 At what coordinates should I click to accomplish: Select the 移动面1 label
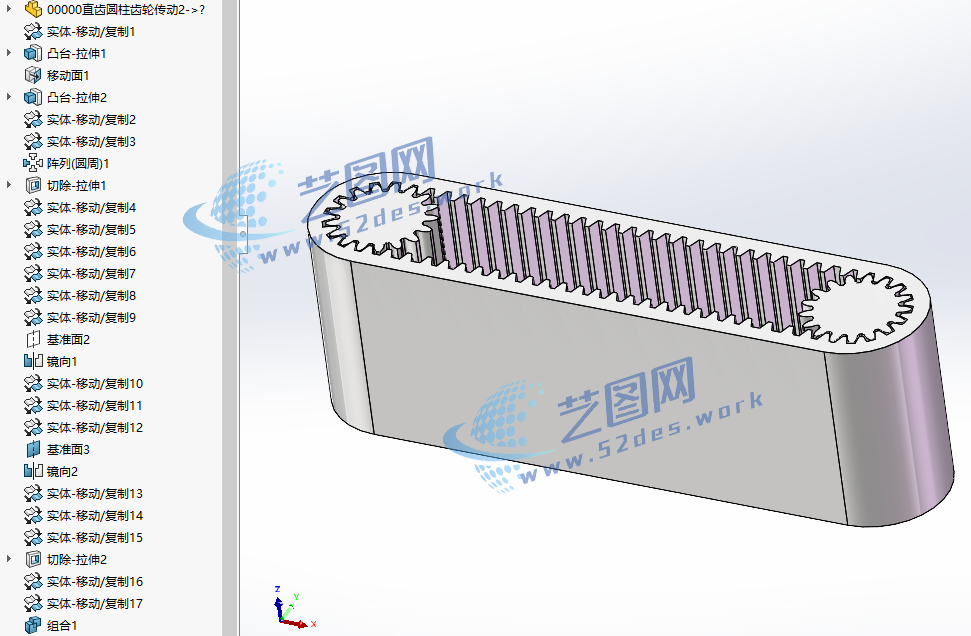coord(68,76)
